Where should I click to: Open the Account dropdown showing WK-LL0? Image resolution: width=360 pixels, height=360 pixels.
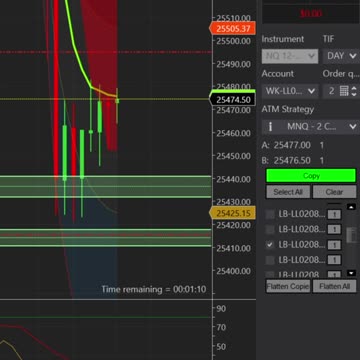[290, 91]
